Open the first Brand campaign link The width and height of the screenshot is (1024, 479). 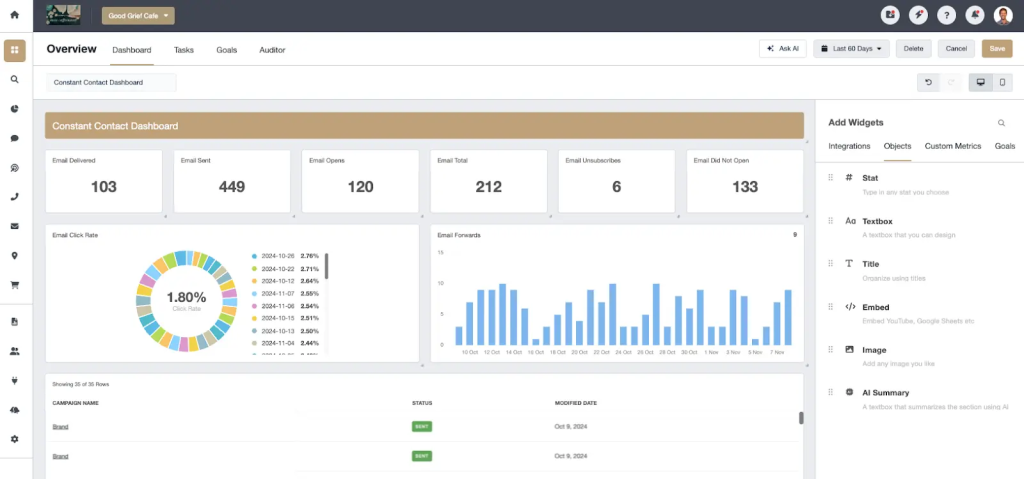pyautogui.click(x=60, y=427)
